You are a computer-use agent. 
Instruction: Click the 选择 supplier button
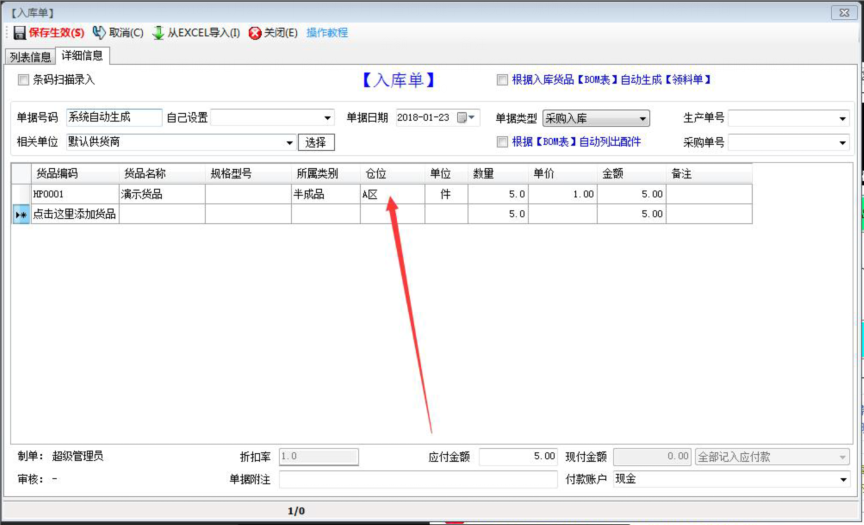click(316, 142)
